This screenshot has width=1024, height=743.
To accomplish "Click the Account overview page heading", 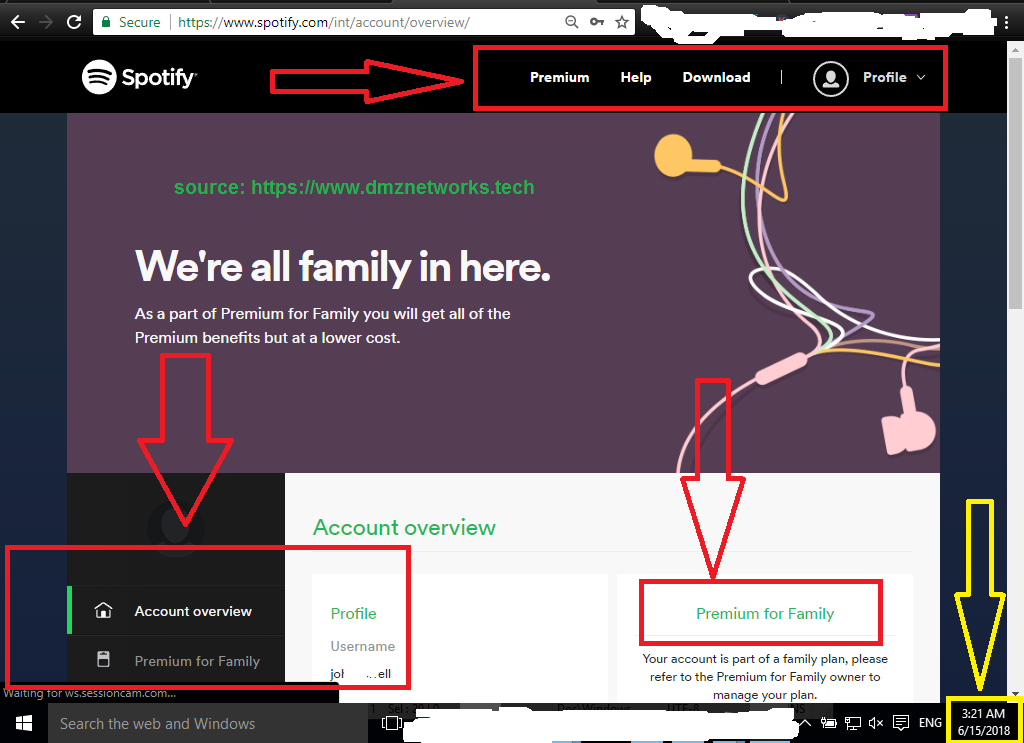I will point(404,527).
